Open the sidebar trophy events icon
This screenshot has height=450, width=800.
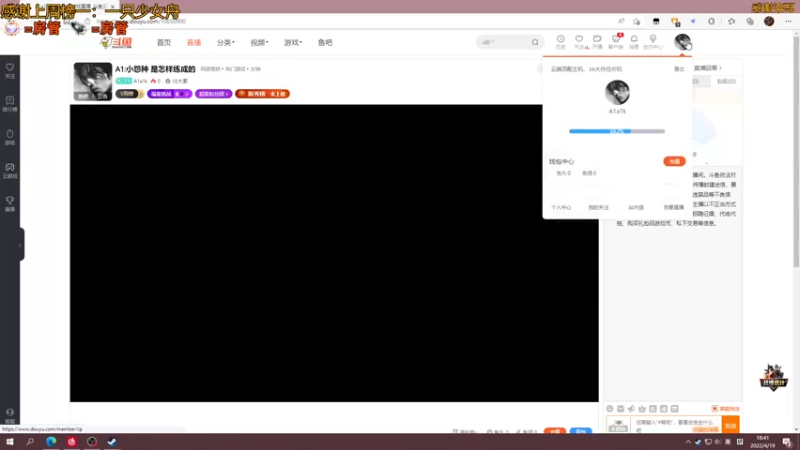tap(10, 204)
